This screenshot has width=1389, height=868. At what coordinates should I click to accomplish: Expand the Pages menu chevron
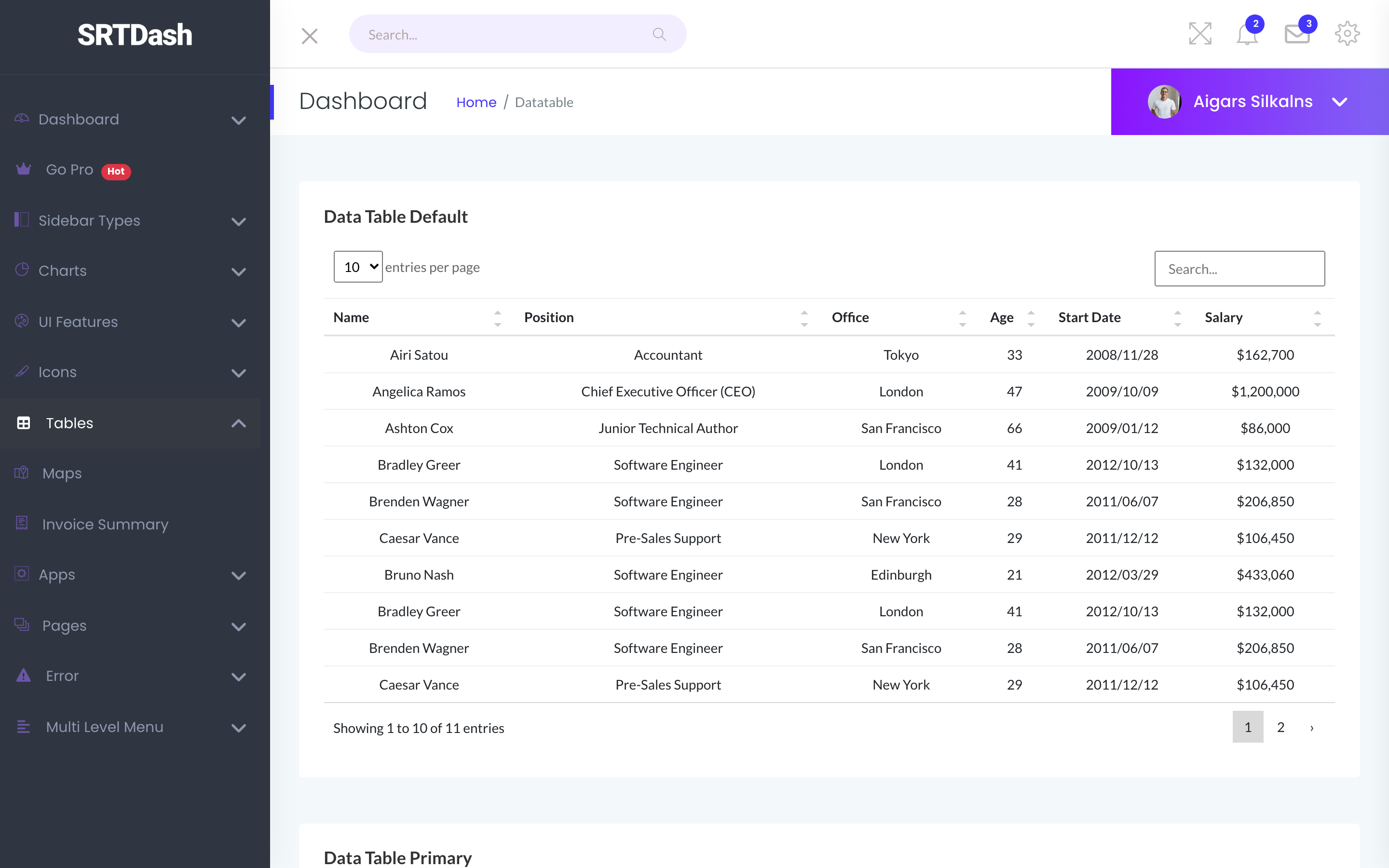coord(239,626)
